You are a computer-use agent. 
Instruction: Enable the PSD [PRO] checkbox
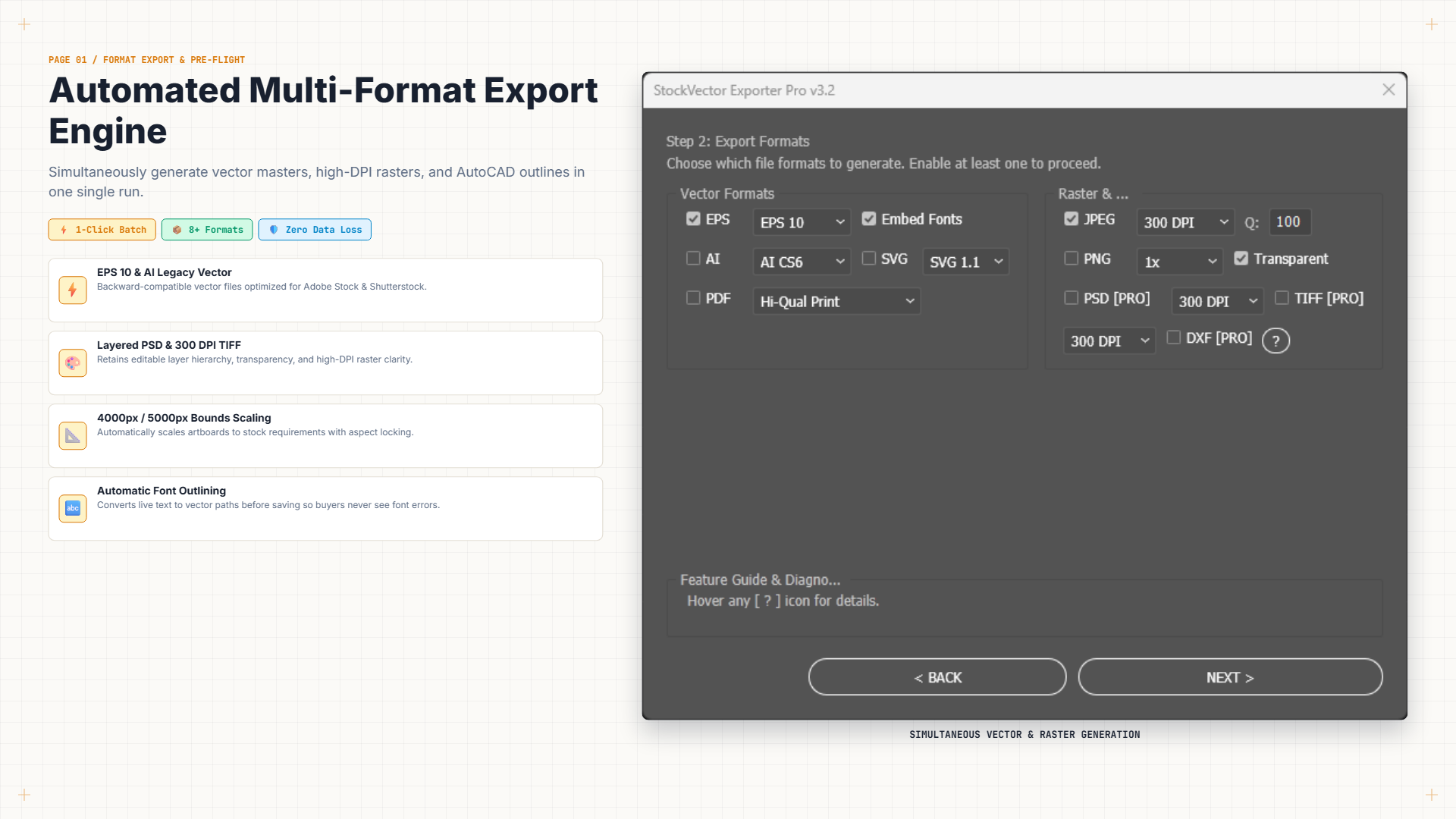(x=1071, y=298)
